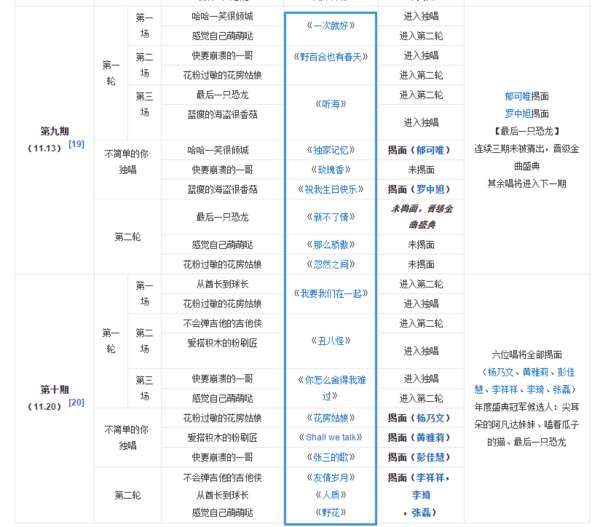
Task: Click the date text (11.13)
Action: pos(44,148)
